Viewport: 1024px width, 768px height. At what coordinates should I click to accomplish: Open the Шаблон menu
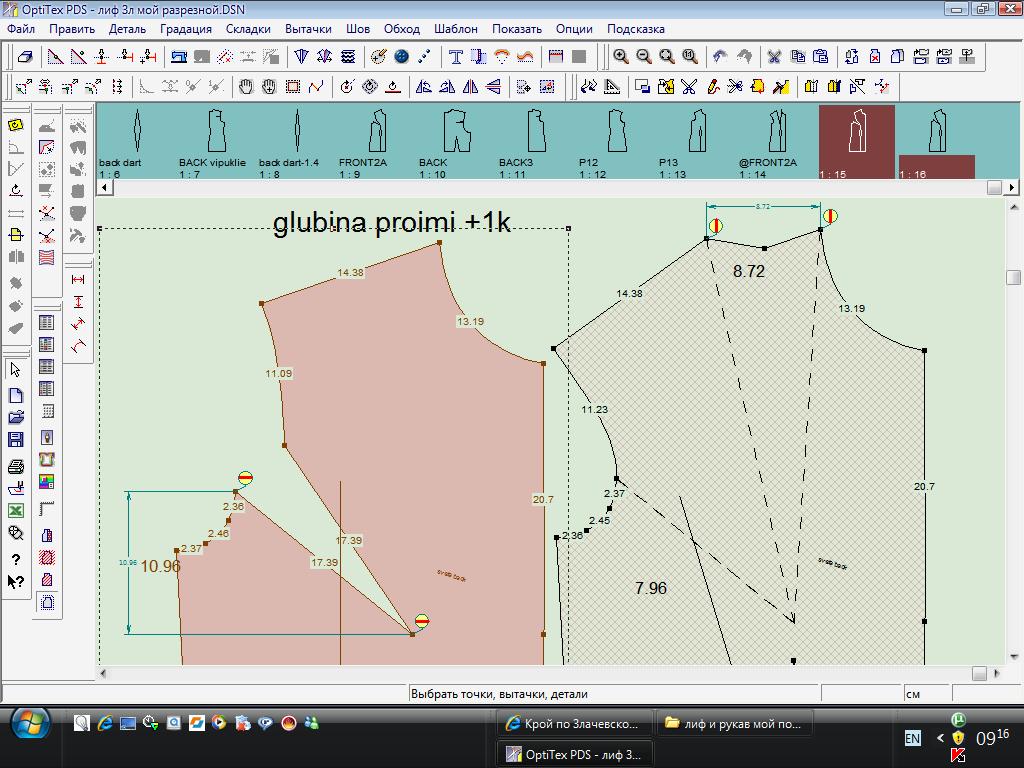click(454, 29)
